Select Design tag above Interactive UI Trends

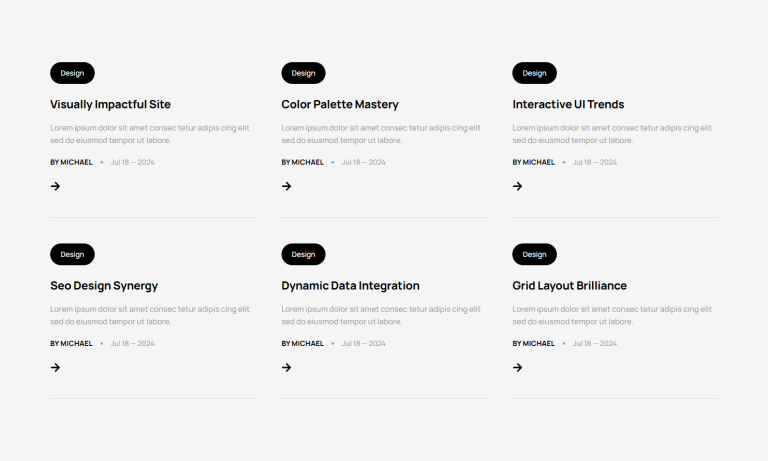(x=534, y=73)
